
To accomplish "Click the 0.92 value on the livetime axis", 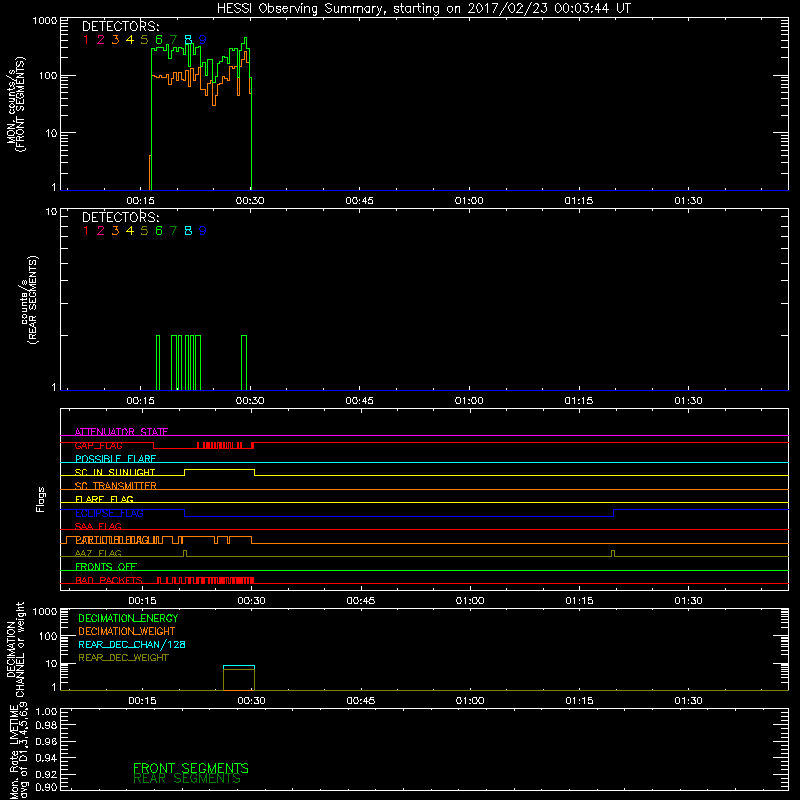I will coord(46,774).
